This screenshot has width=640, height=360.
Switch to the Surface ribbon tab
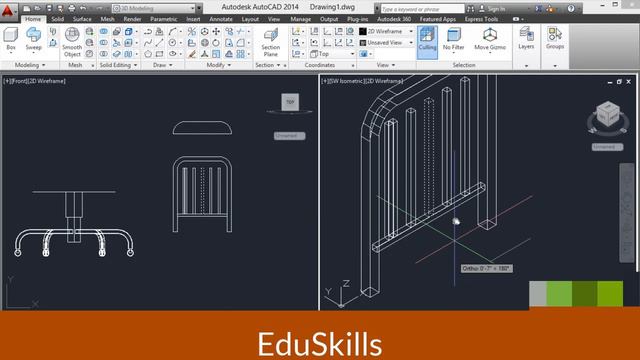(x=82, y=19)
